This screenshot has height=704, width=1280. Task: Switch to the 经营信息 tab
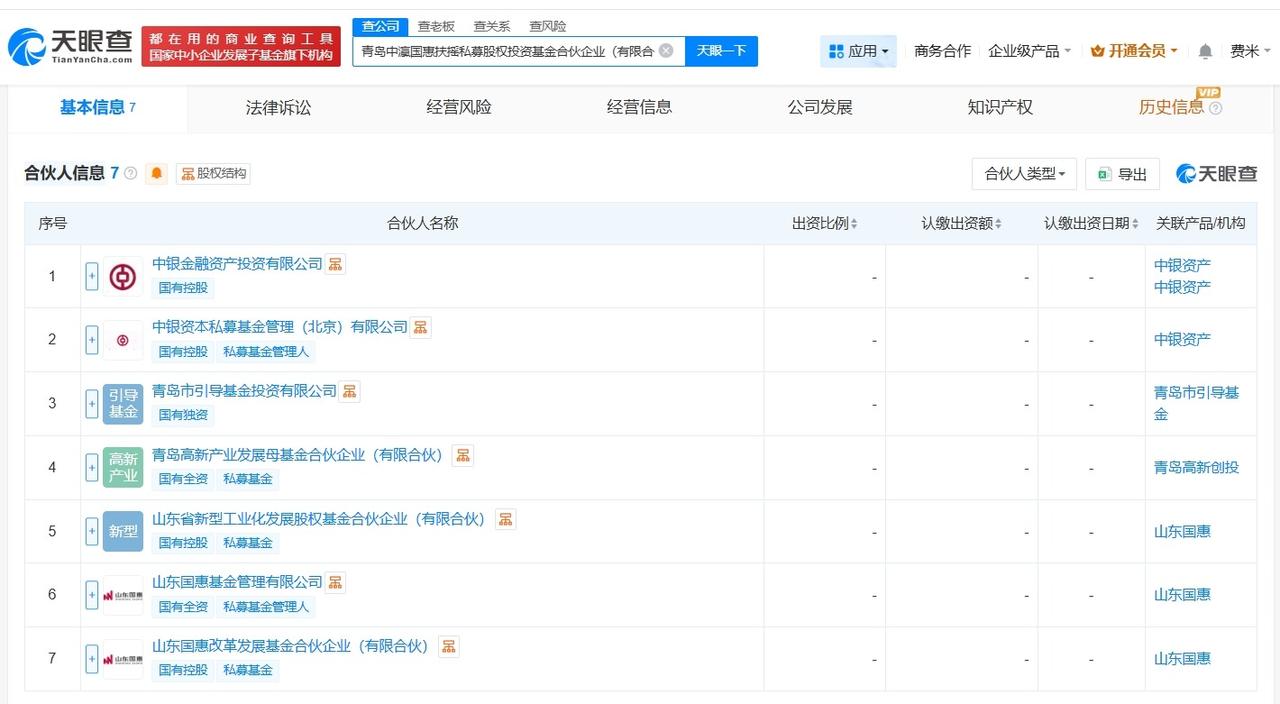(x=639, y=108)
